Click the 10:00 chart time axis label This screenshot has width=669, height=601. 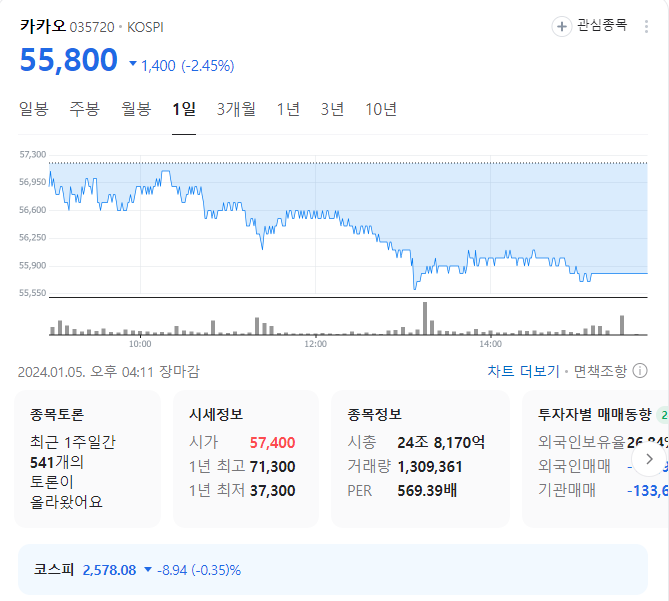pyautogui.click(x=140, y=344)
